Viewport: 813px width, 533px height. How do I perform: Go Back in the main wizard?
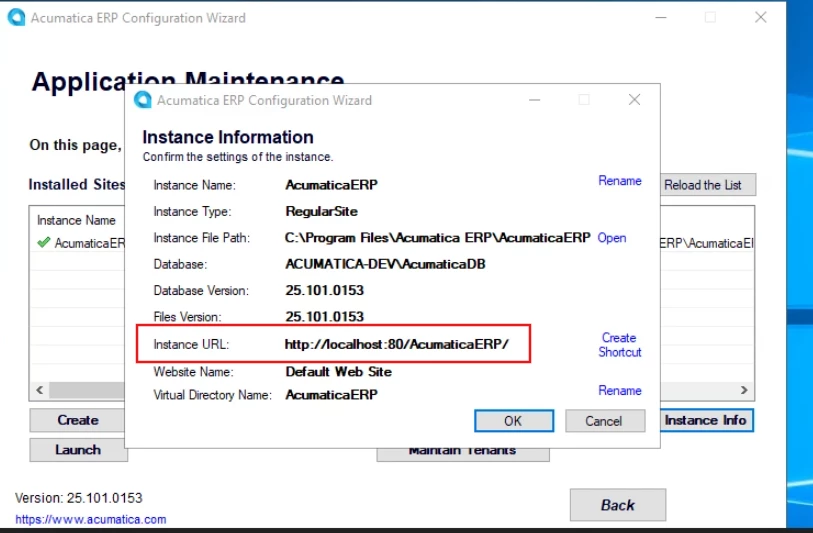618,505
